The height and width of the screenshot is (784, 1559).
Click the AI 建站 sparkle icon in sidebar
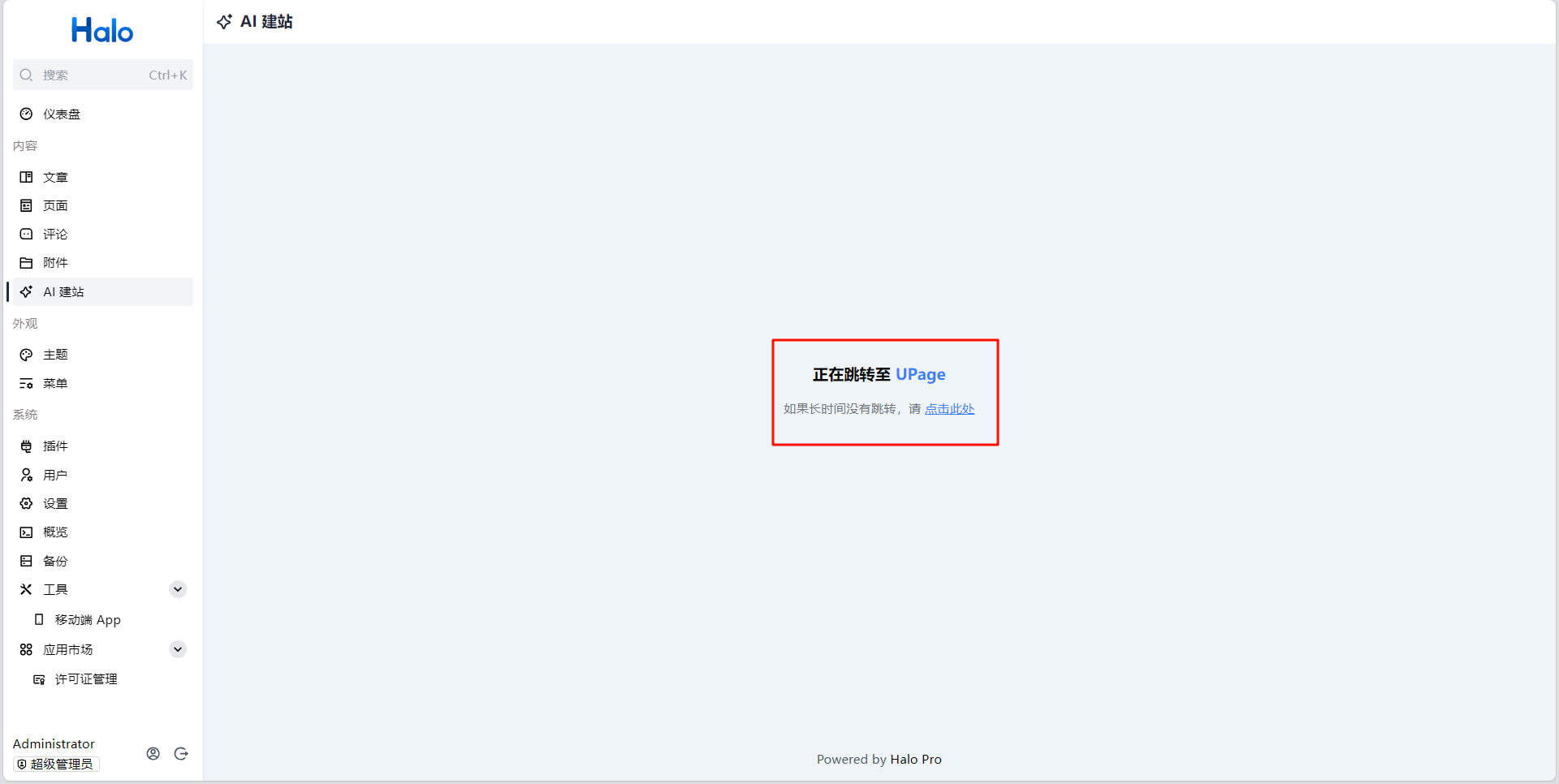[x=27, y=291]
